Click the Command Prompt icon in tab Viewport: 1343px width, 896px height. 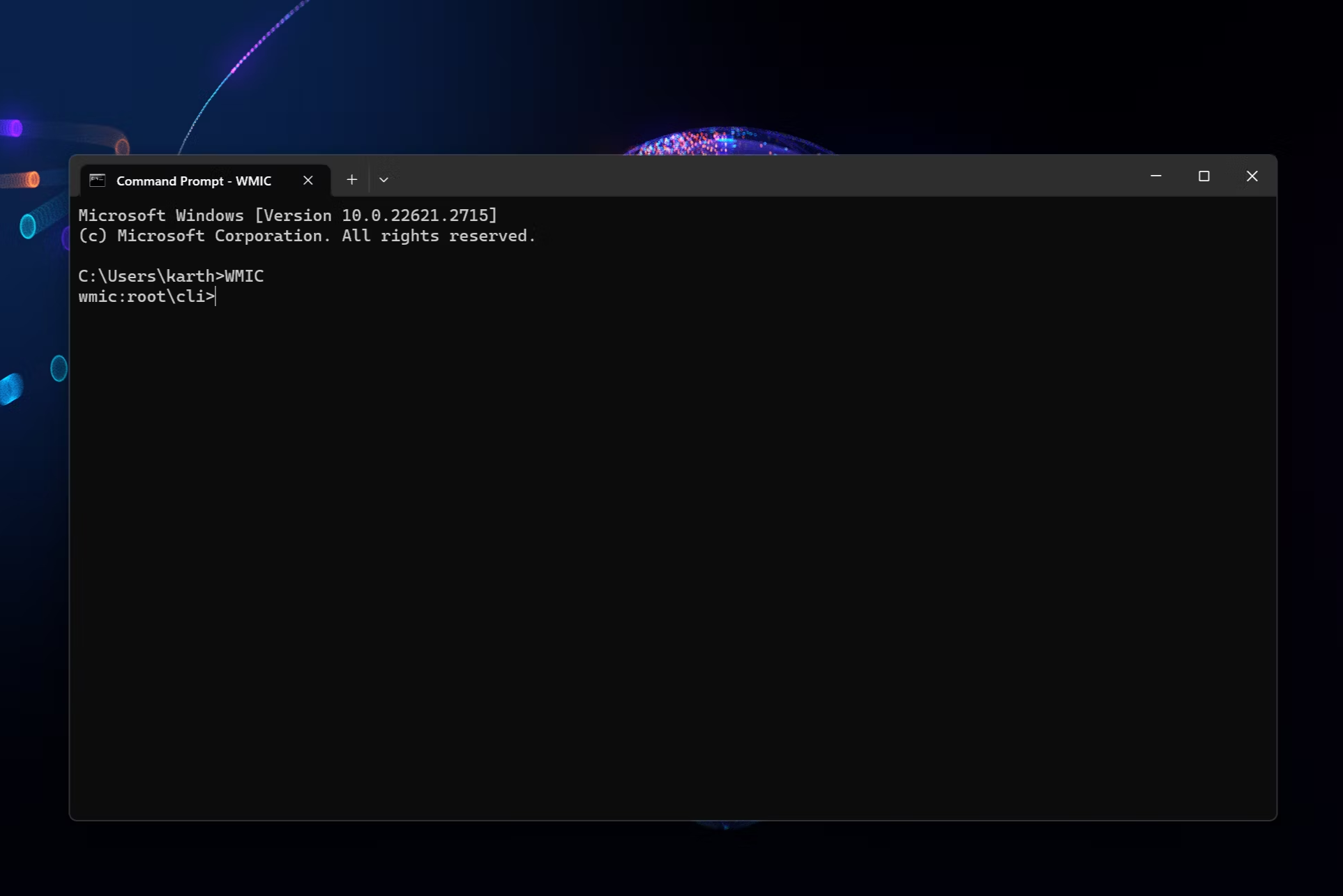[98, 181]
